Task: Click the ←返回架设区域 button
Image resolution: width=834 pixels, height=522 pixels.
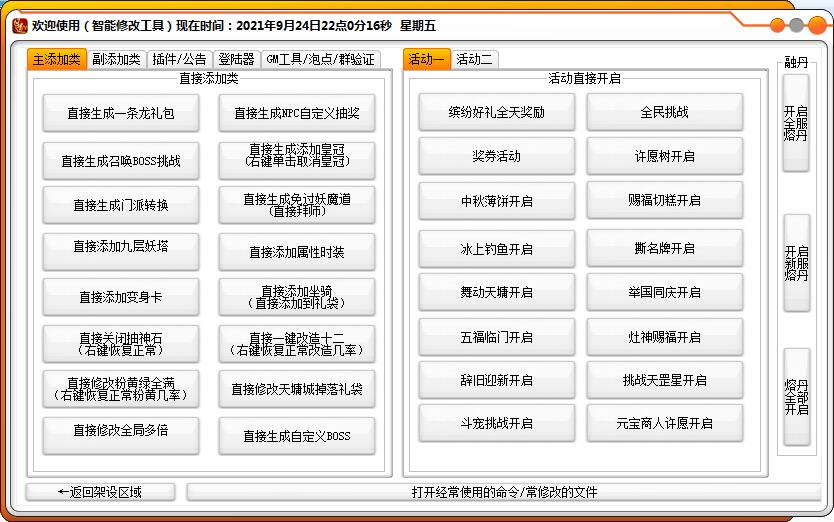Action: tap(100, 492)
